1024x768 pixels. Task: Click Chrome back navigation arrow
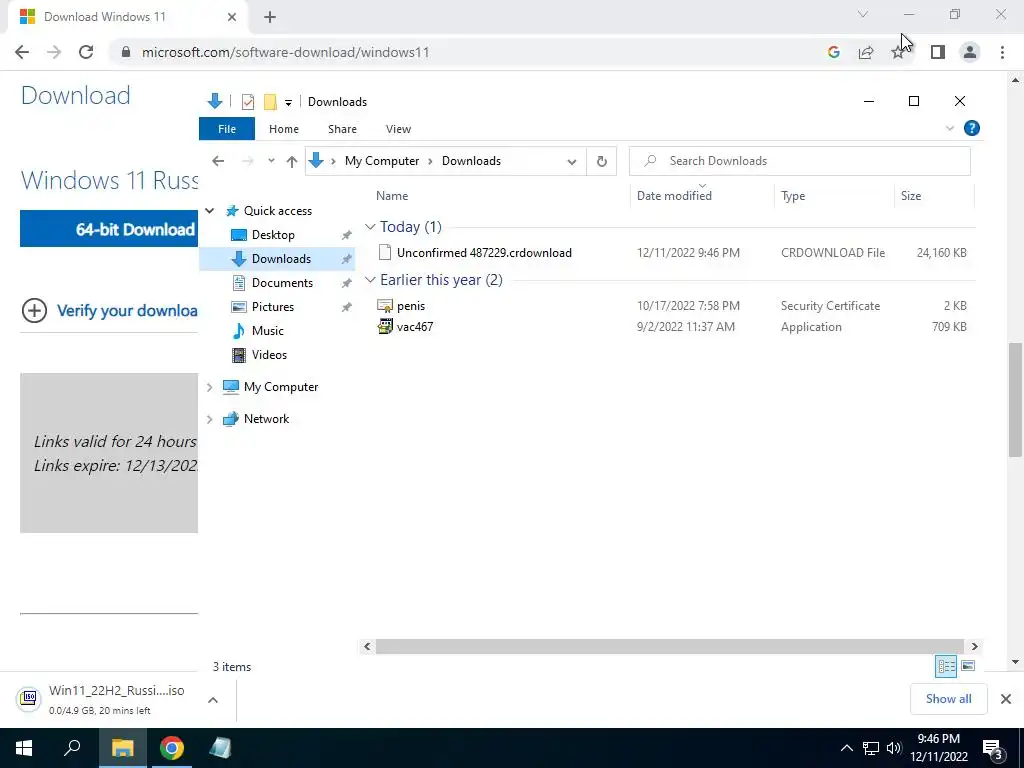point(22,52)
